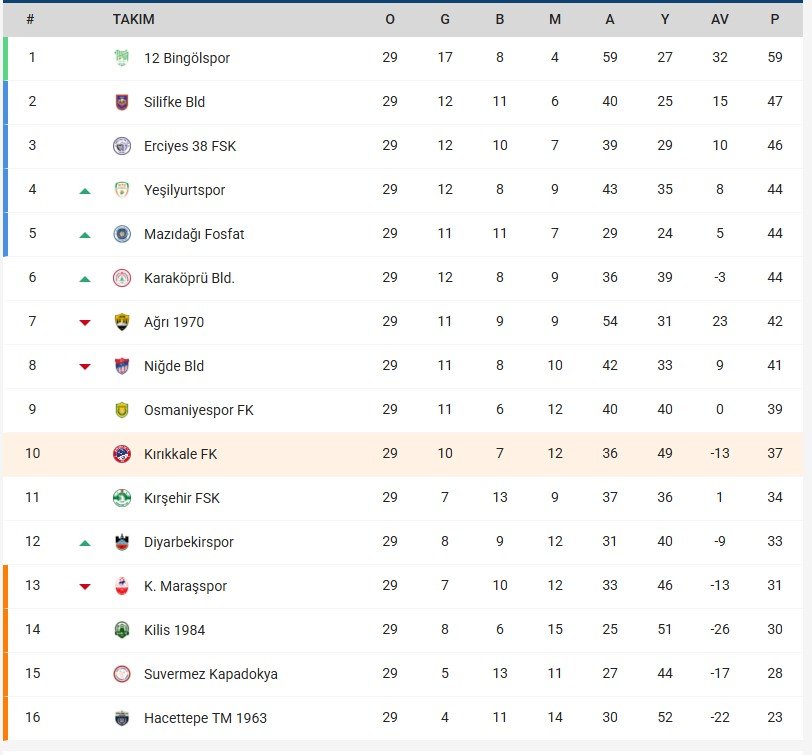Click the red down arrow beside K. Maraşspor
Screen dimensions: 812x755
[x=85, y=587]
